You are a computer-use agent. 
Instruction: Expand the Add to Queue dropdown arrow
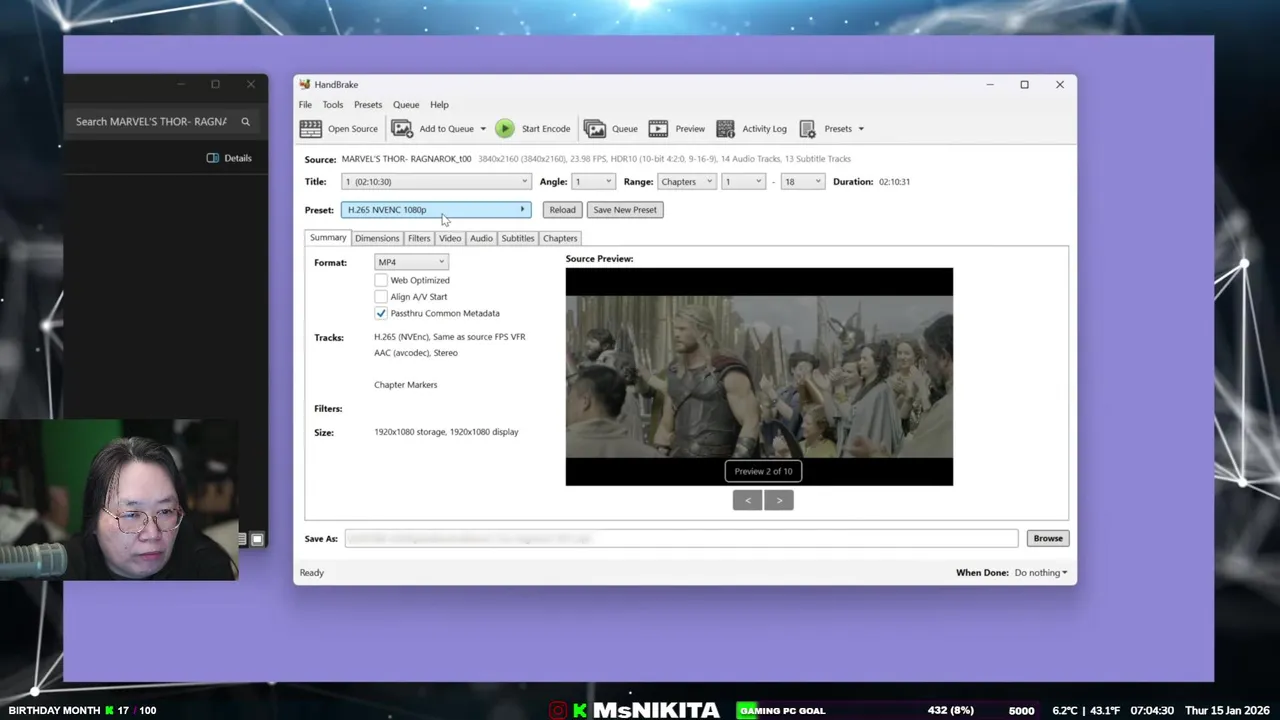pos(483,129)
